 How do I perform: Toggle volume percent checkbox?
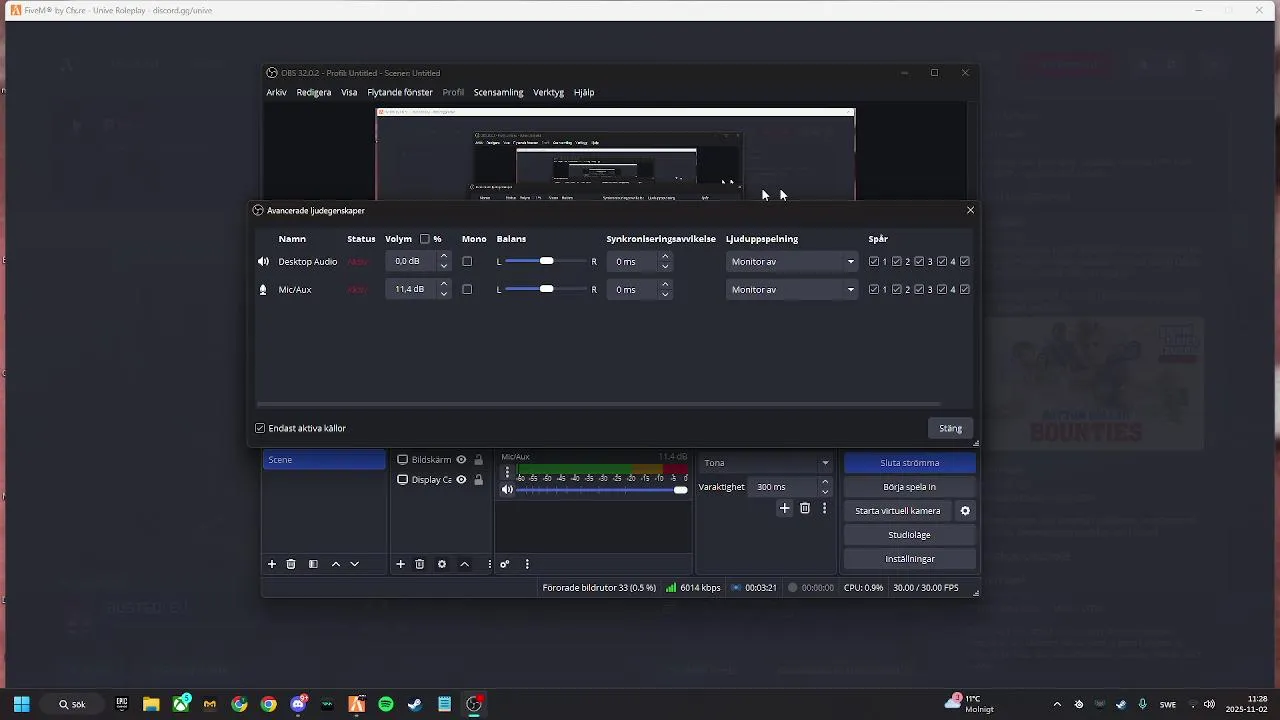pos(425,239)
